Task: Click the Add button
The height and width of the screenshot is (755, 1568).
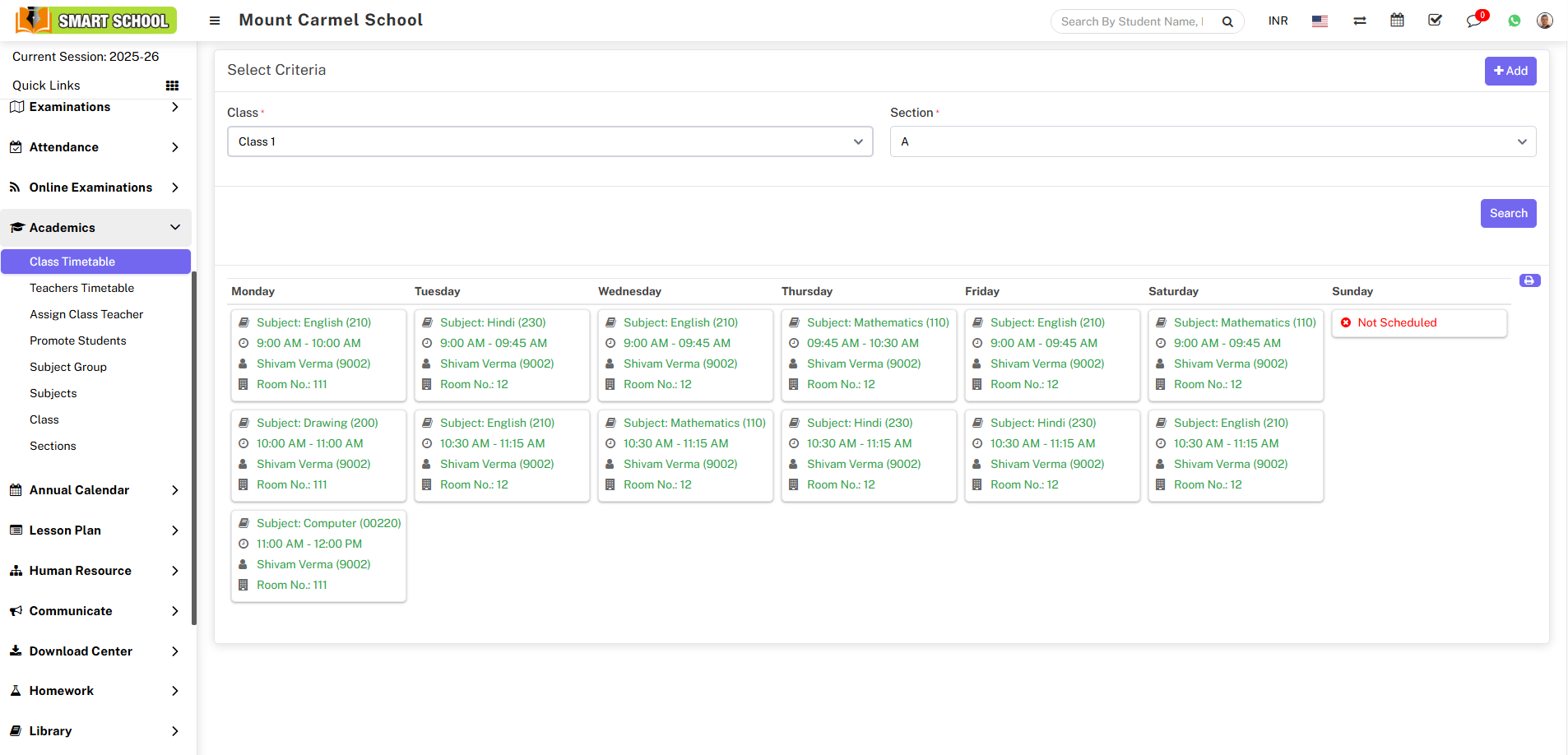Action: 1510,71
